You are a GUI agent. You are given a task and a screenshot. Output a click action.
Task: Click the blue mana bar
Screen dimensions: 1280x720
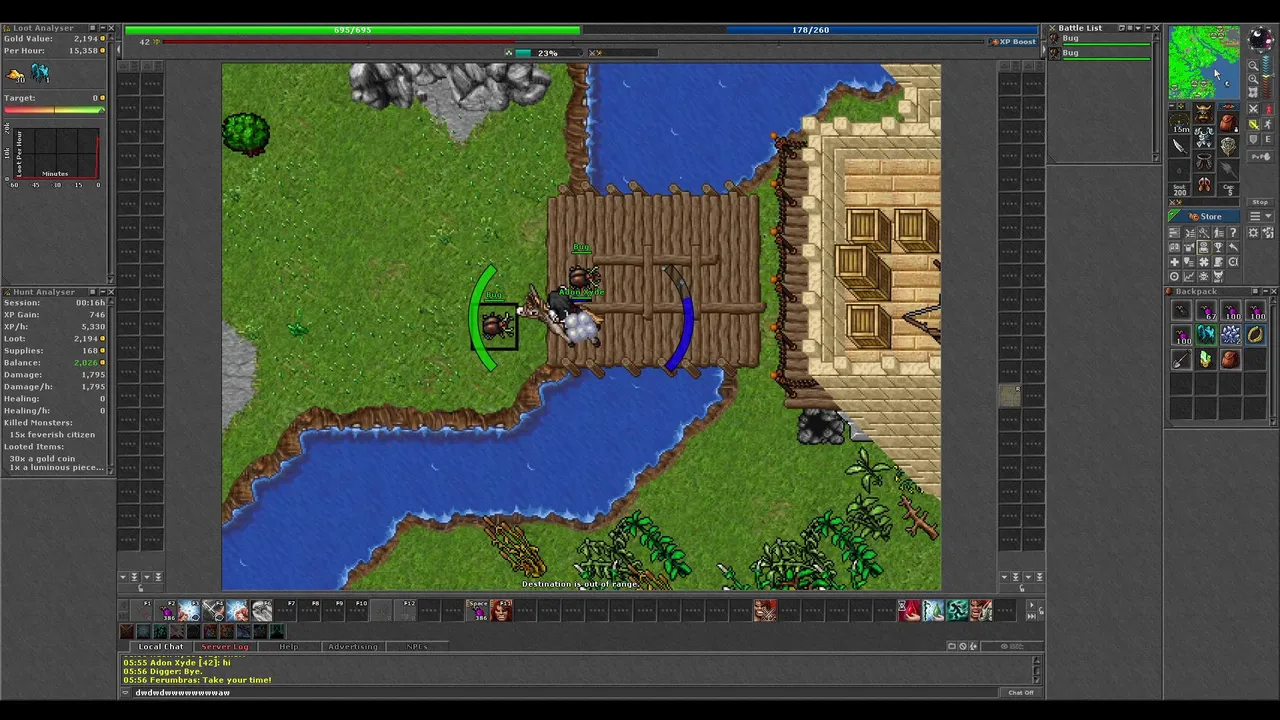coord(810,30)
